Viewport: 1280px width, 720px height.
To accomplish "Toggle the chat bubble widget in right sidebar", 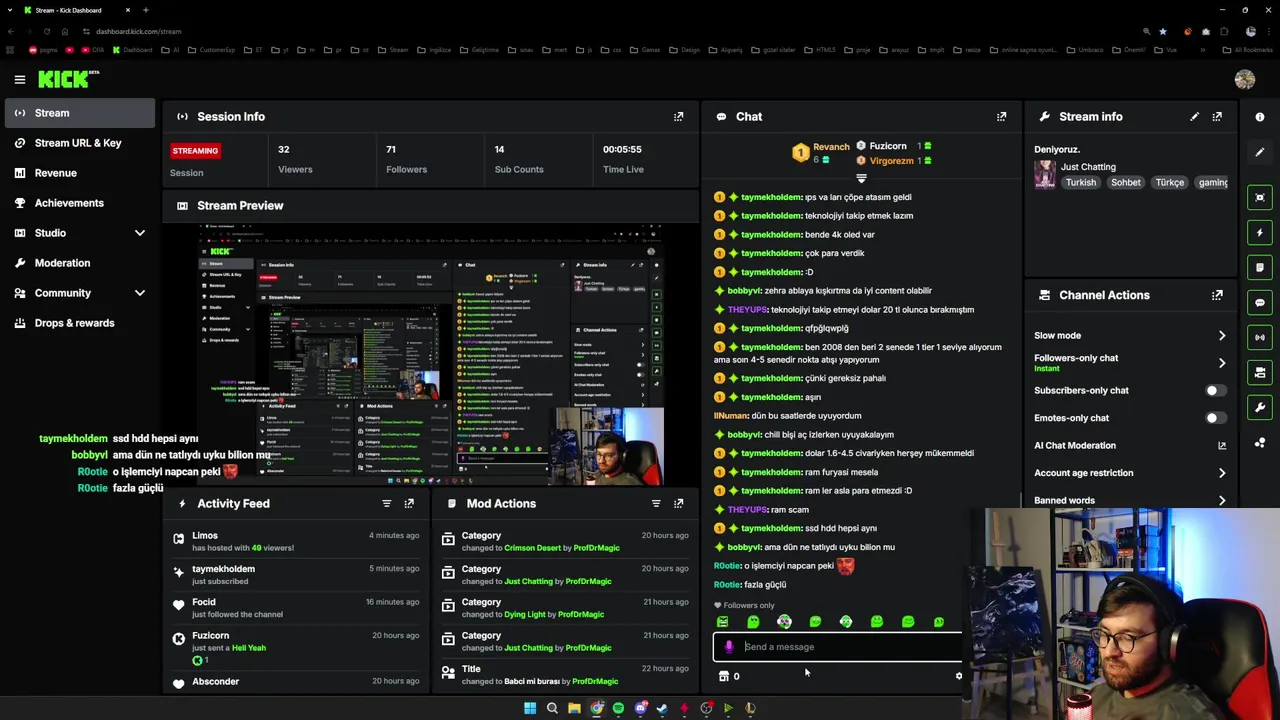I will click(x=1260, y=302).
